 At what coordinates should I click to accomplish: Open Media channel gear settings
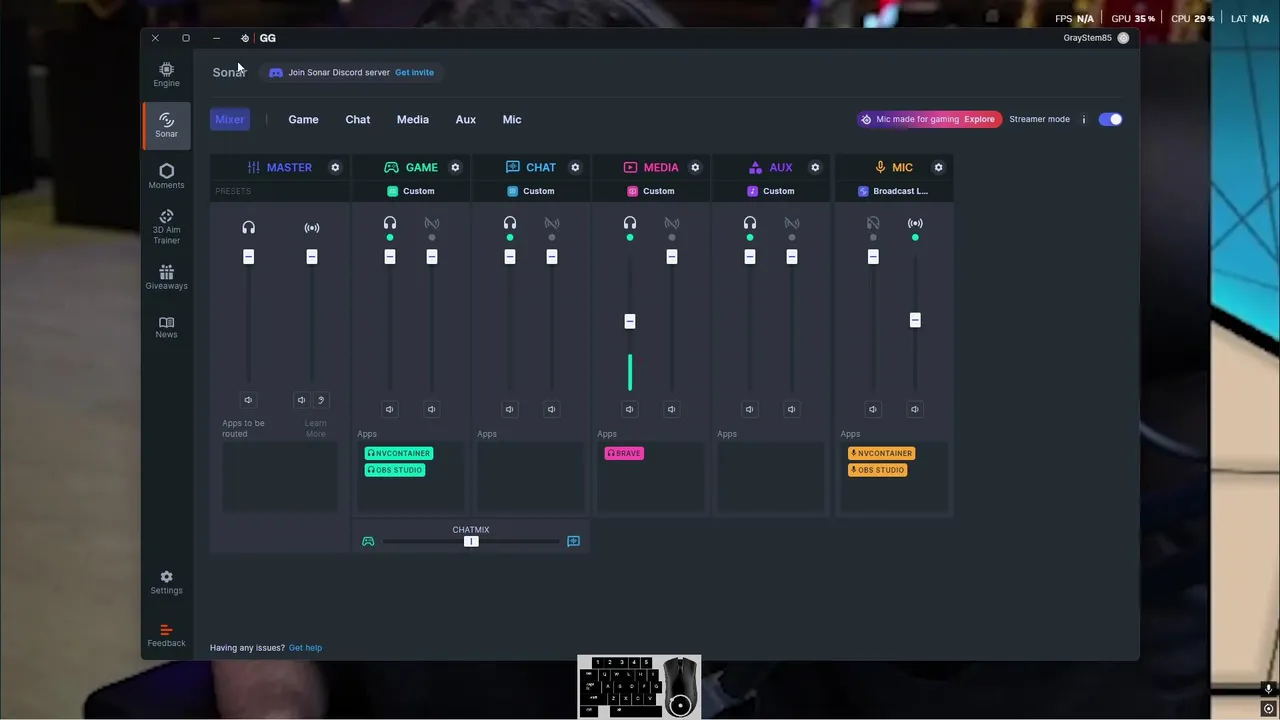pyautogui.click(x=695, y=167)
